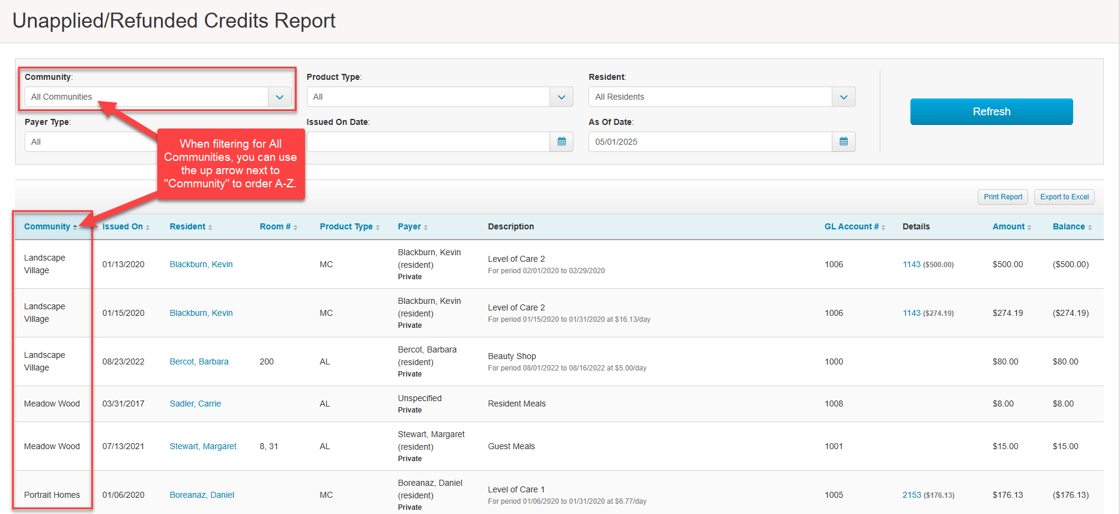Click the Description column header
1120x514 pixels.
pyautogui.click(x=511, y=227)
